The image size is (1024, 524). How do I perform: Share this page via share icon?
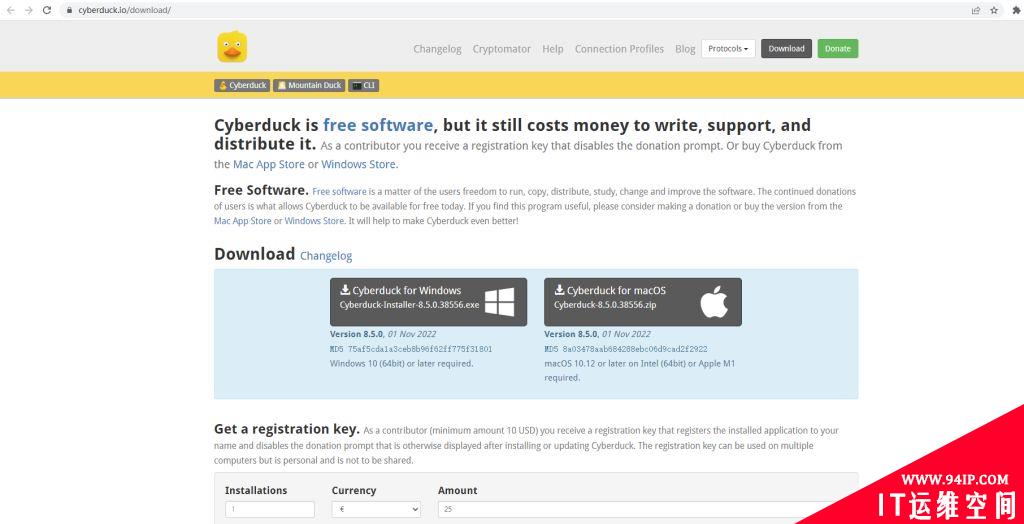pos(976,10)
